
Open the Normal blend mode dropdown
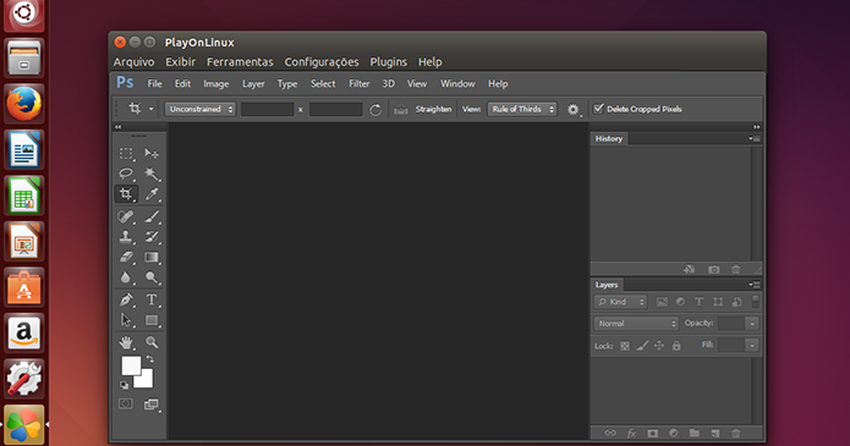pos(636,324)
